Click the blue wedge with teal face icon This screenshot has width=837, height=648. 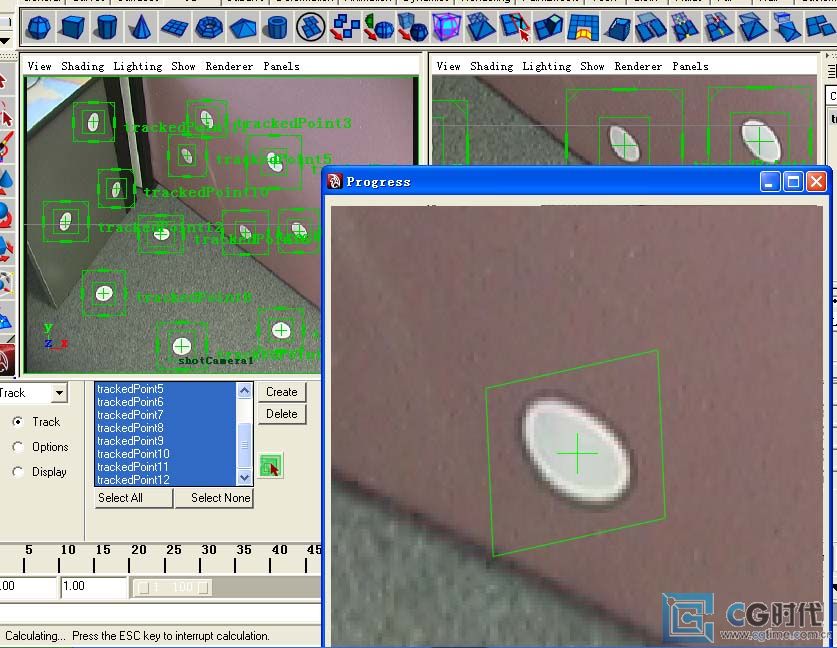pyautogui.click(x=549, y=27)
